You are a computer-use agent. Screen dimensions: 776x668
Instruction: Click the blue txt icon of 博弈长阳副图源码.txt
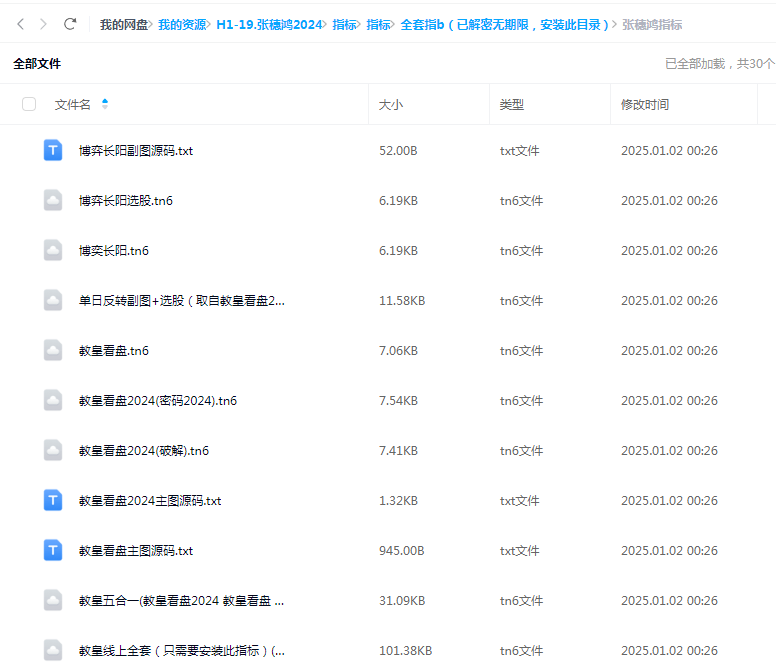click(53, 151)
